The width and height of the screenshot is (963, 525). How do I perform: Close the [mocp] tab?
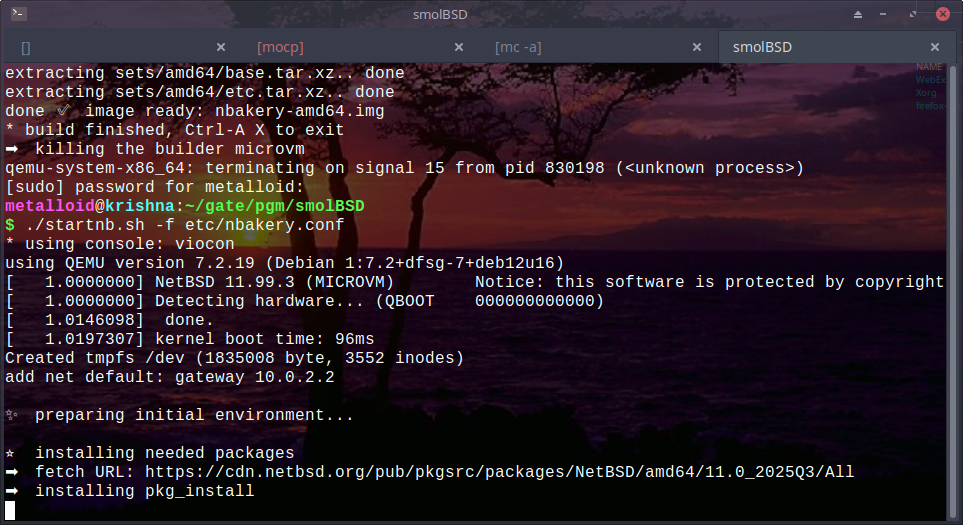pyautogui.click(x=459, y=47)
